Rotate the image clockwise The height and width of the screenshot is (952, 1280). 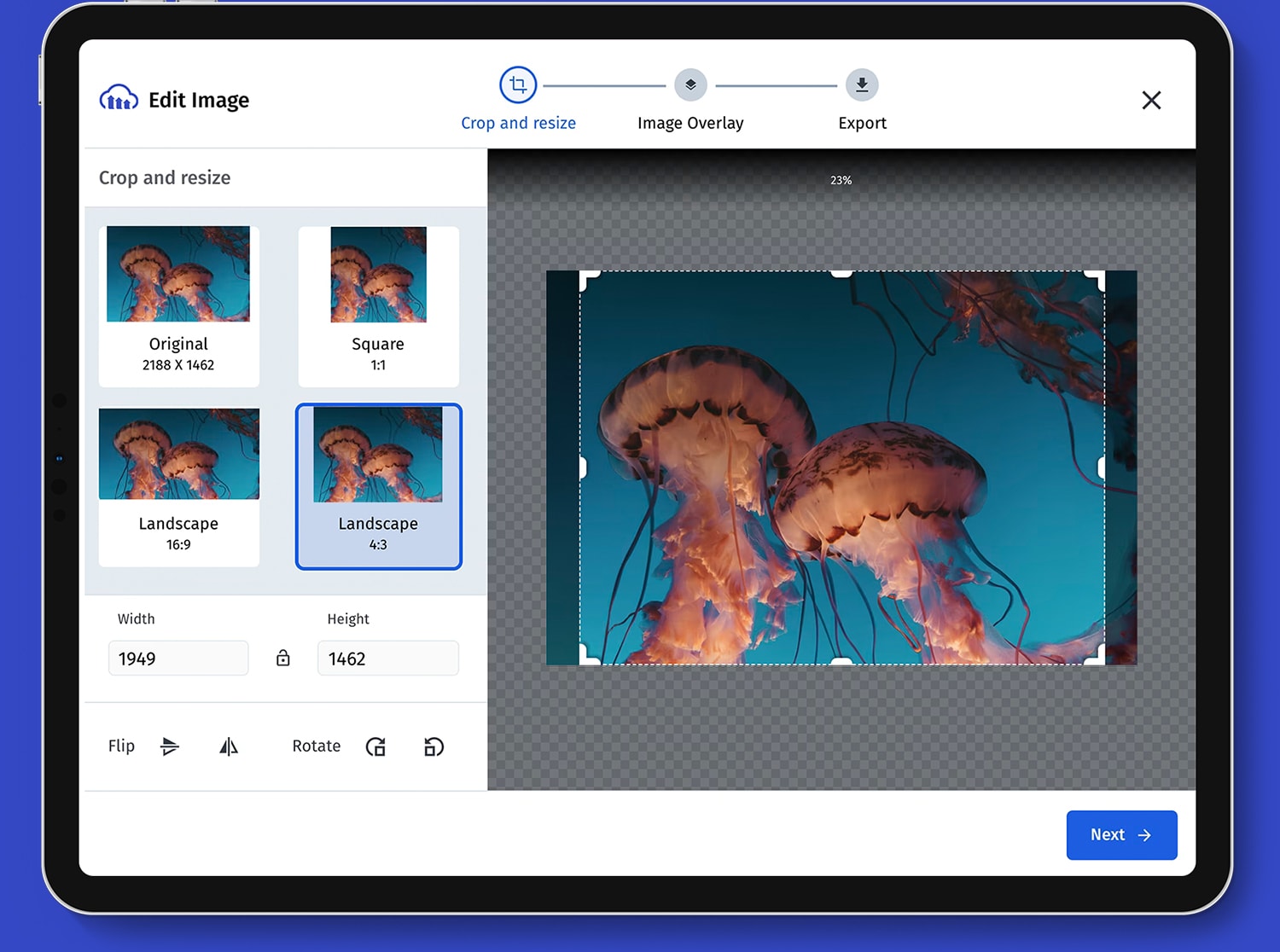pos(375,746)
